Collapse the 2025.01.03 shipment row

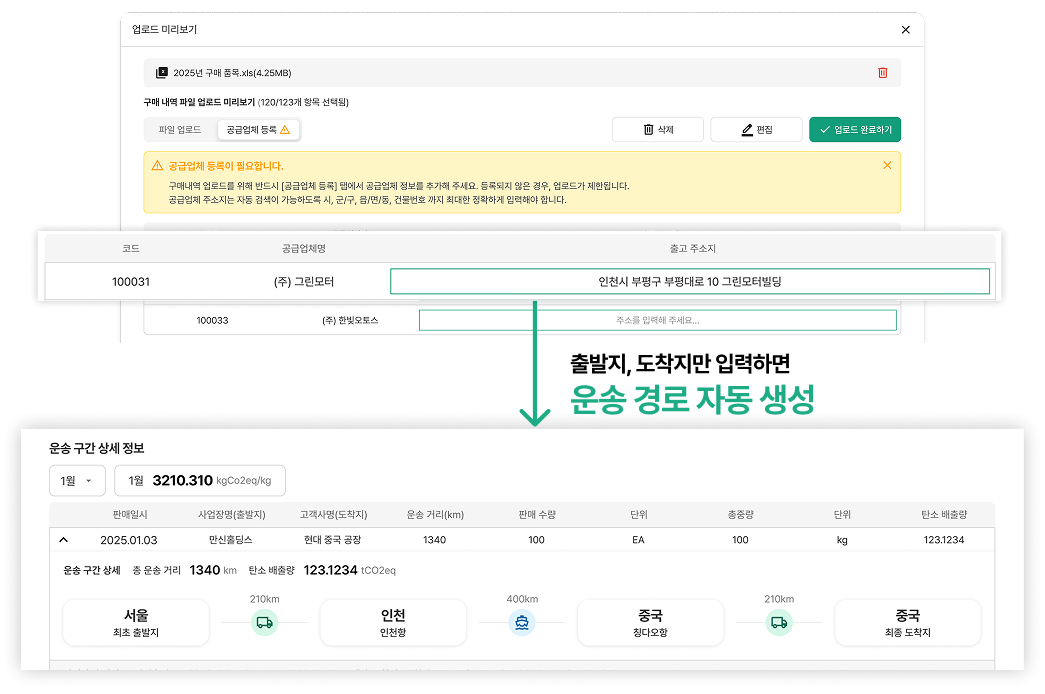[64, 540]
